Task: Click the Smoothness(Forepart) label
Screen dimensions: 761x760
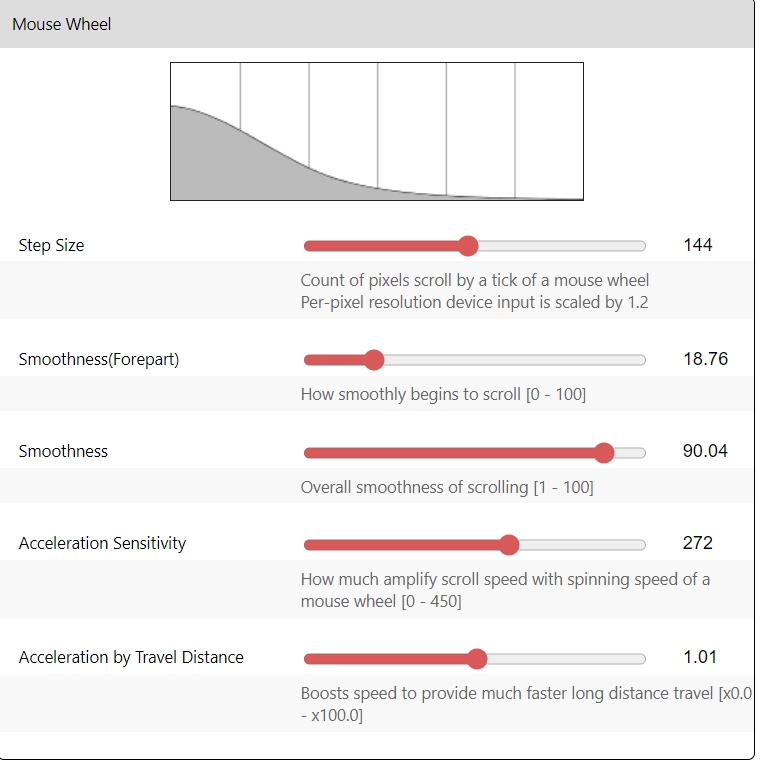Action: point(99,359)
